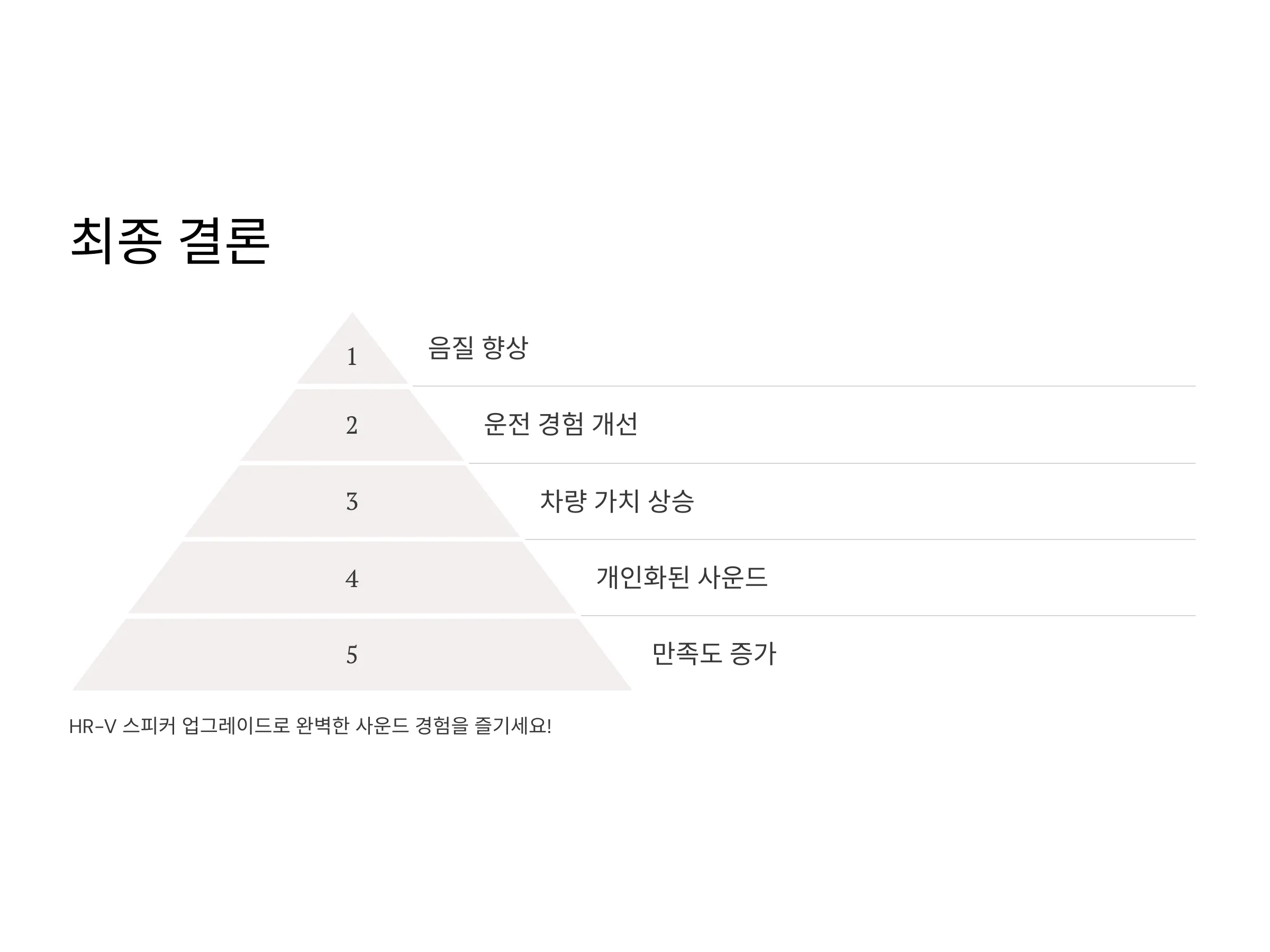Select the 차량 가치 상승 label
This screenshot has width=1270, height=952.
coord(616,501)
